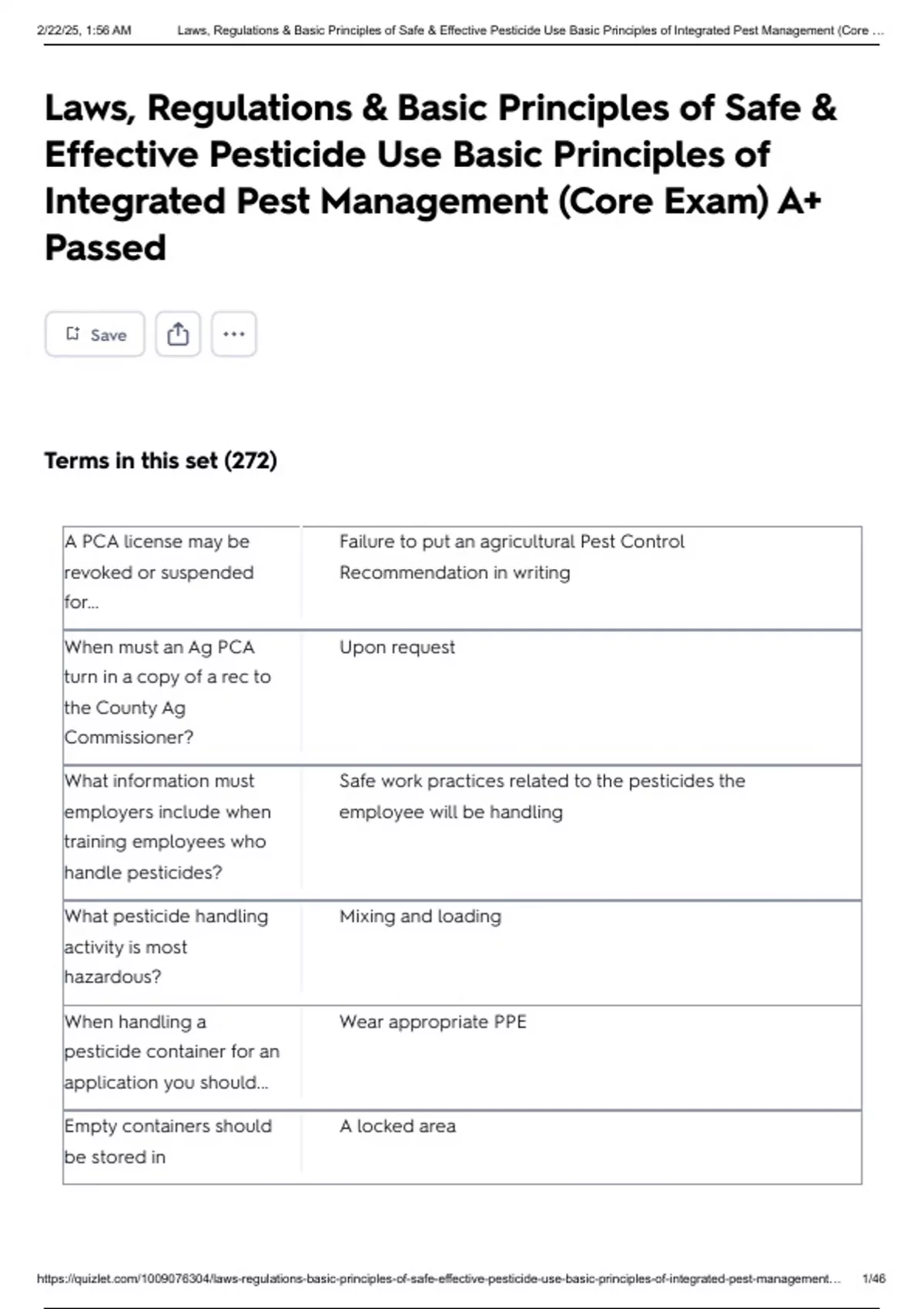Select the "Mixing and loading" definition
Image resolution: width=924 pixels, height=1309 pixels.
click(x=420, y=916)
